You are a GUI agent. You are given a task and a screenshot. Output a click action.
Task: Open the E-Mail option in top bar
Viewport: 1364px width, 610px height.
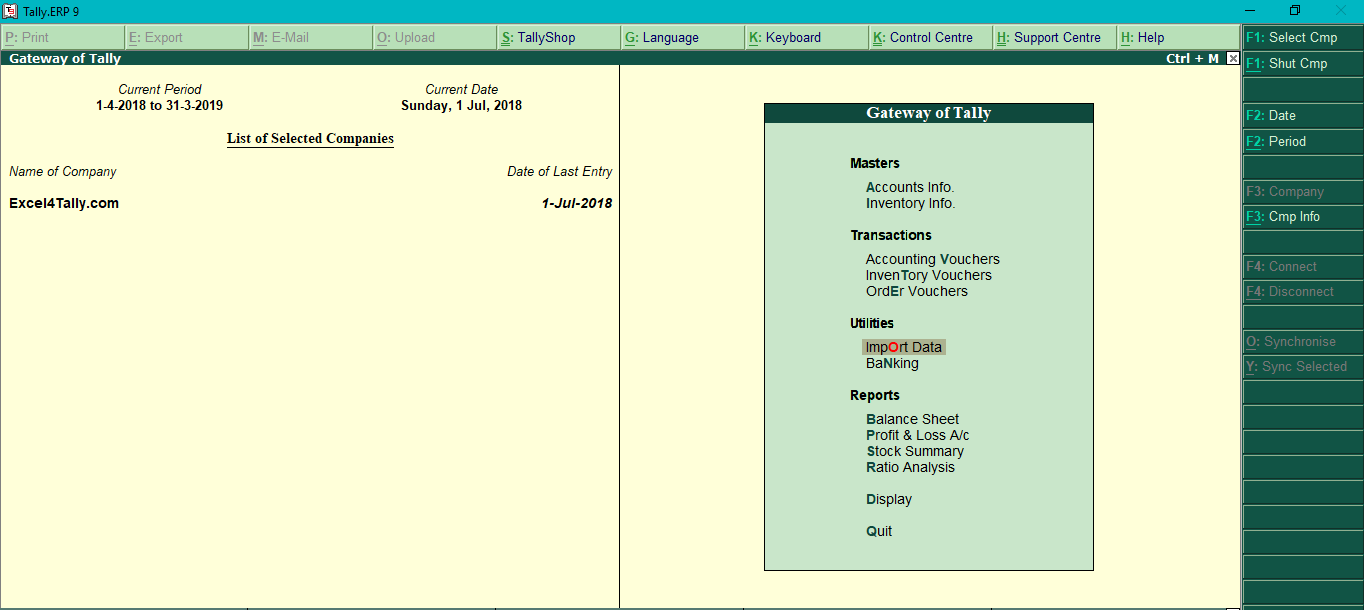(311, 38)
